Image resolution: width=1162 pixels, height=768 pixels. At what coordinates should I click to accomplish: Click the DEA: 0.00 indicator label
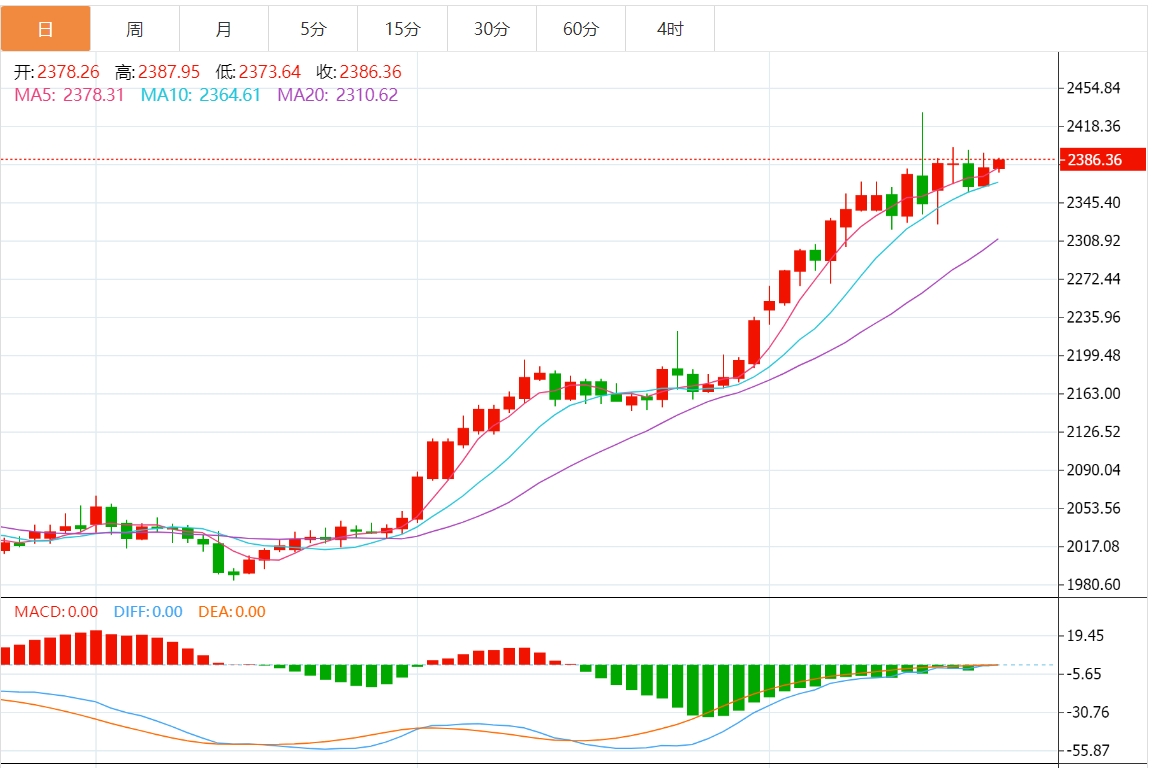pyautogui.click(x=232, y=612)
